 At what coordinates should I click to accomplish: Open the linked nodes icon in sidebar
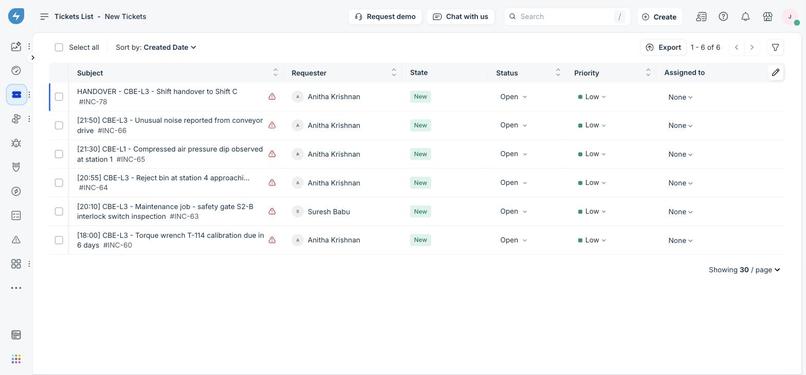[x=16, y=119]
